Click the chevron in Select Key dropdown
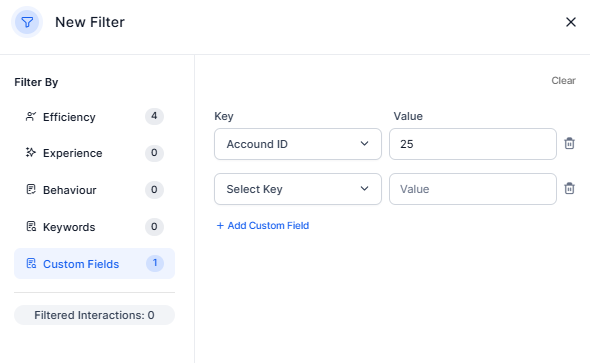This screenshot has width=590, height=363. click(x=364, y=188)
